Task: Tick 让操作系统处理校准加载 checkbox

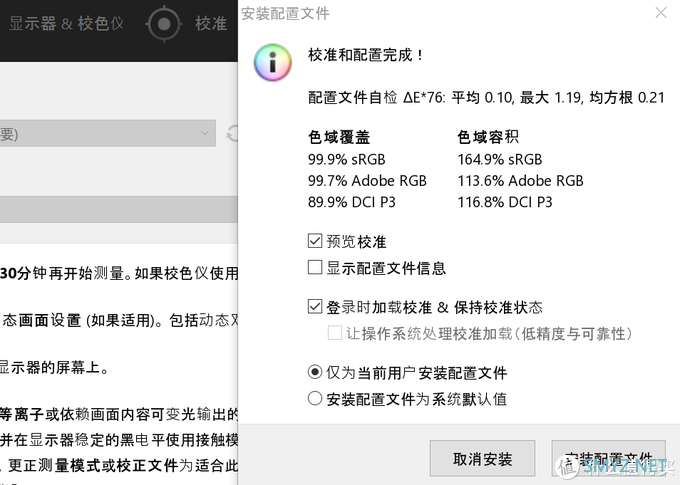Action: (336, 333)
